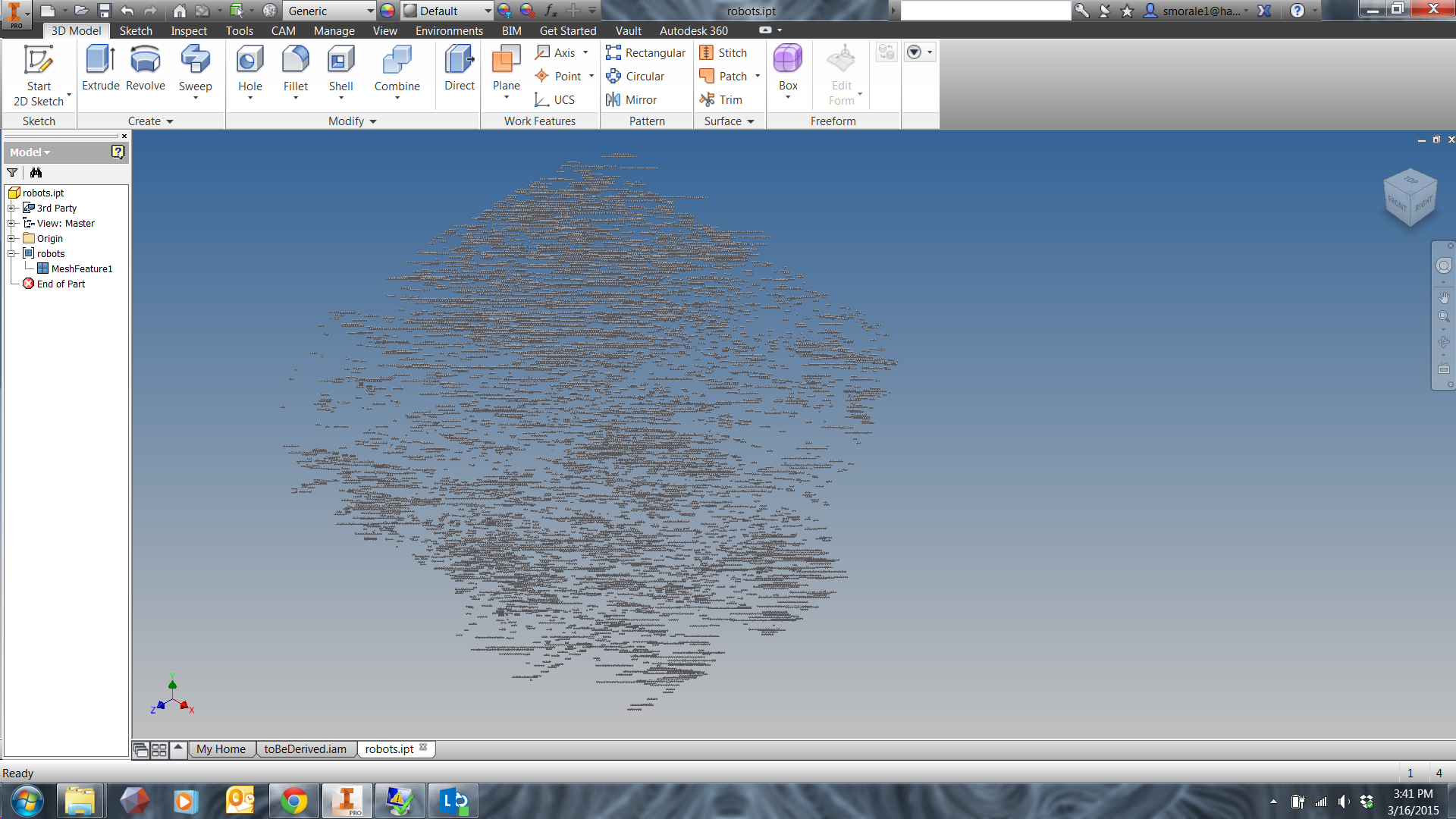The image size is (1456, 819).
Task: Switch to the Manage ribbon tab
Action: pyautogui.click(x=334, y=30)
